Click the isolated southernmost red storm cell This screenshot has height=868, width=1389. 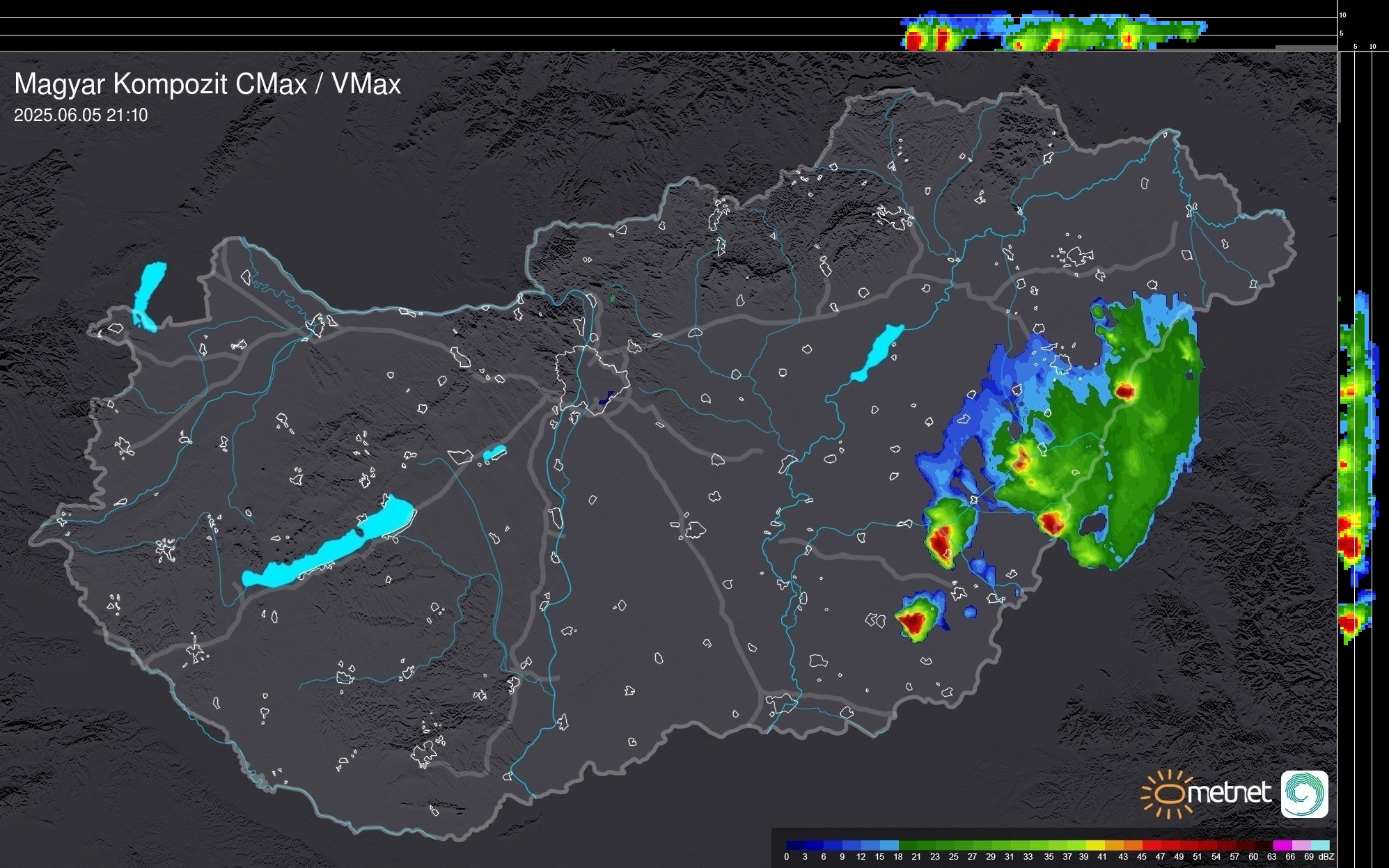tap(914, 620)
